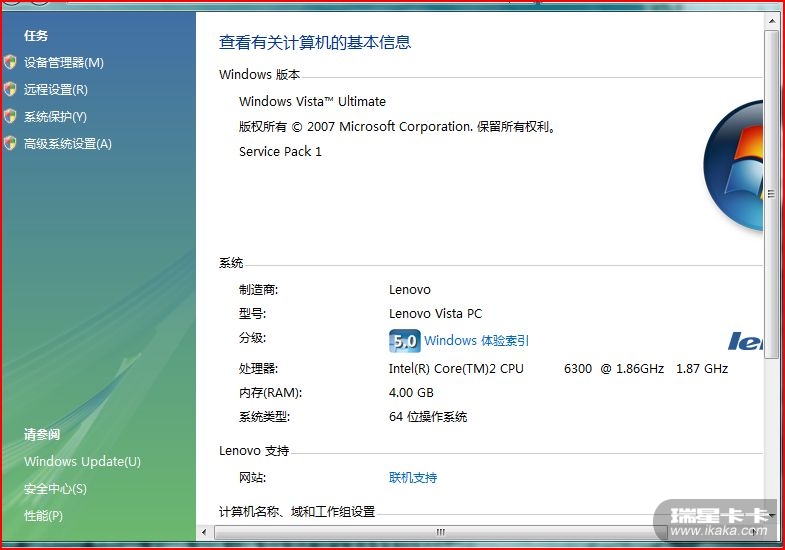Screen dimensions: 785x550
Task: Open 设备管理器(M) link
Action: click(64, 63)
